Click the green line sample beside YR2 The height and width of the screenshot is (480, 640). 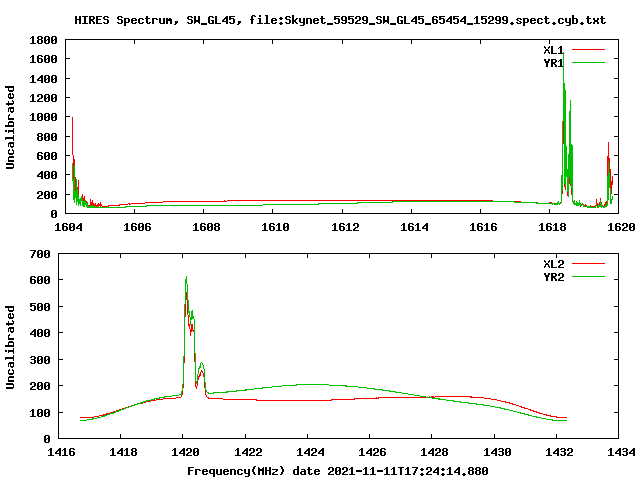pos(588,277)
